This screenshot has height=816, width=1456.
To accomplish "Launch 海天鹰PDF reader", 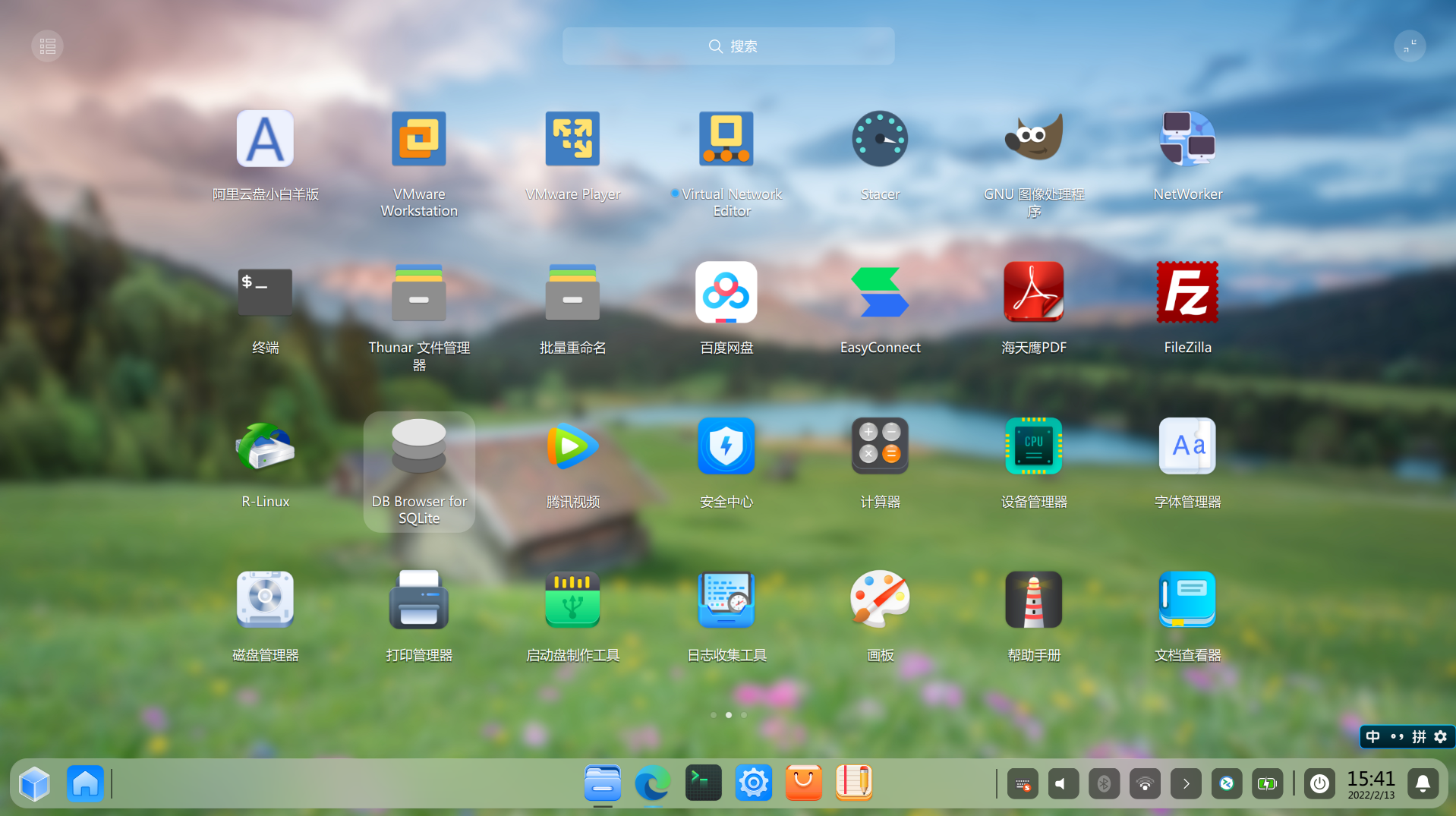I will 1034,292.
